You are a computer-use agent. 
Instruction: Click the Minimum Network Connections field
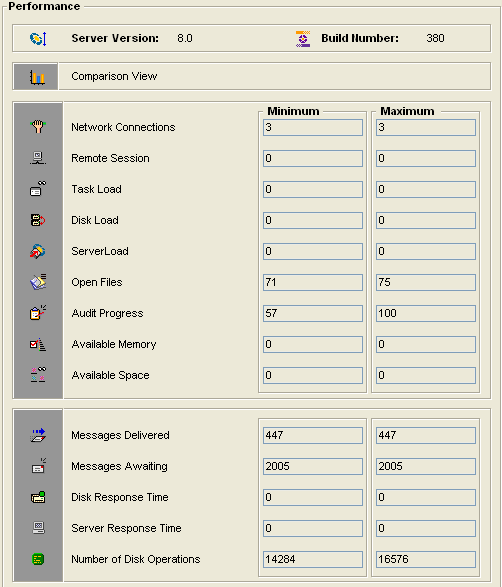313,128
